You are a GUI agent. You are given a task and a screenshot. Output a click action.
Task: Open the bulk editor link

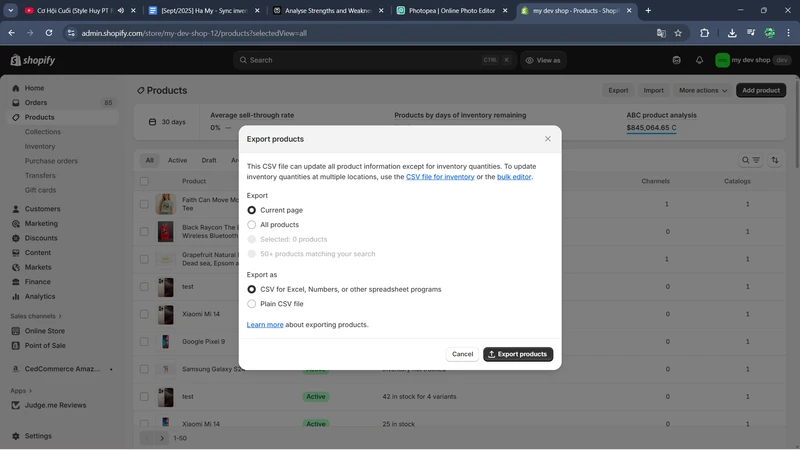(x=514, y=177)
